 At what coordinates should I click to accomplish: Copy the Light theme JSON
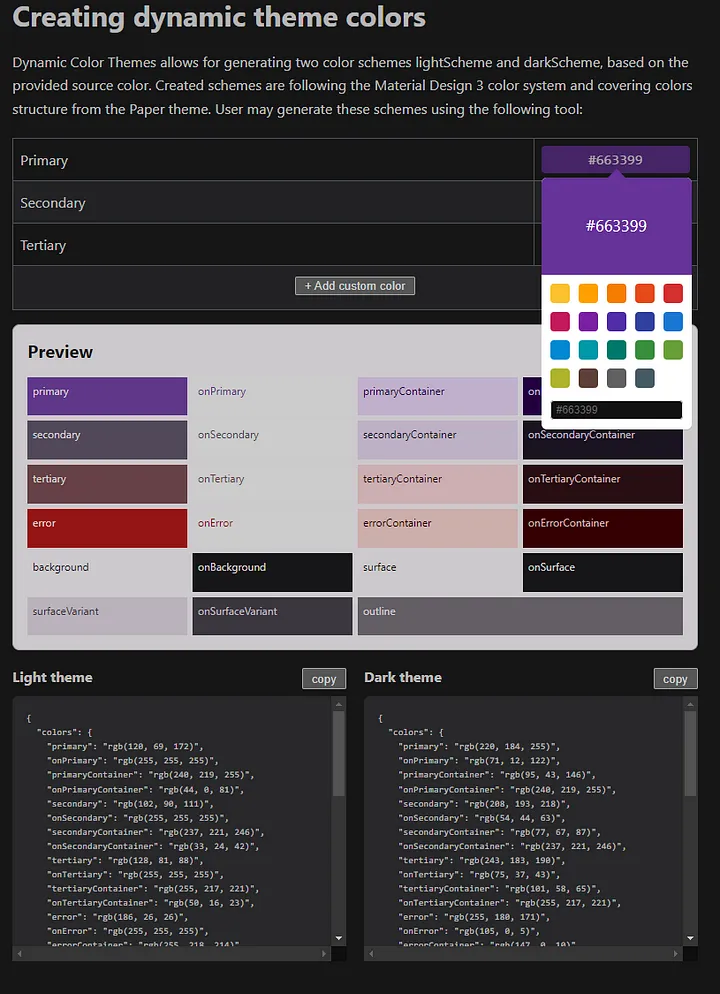click(324, 679)
